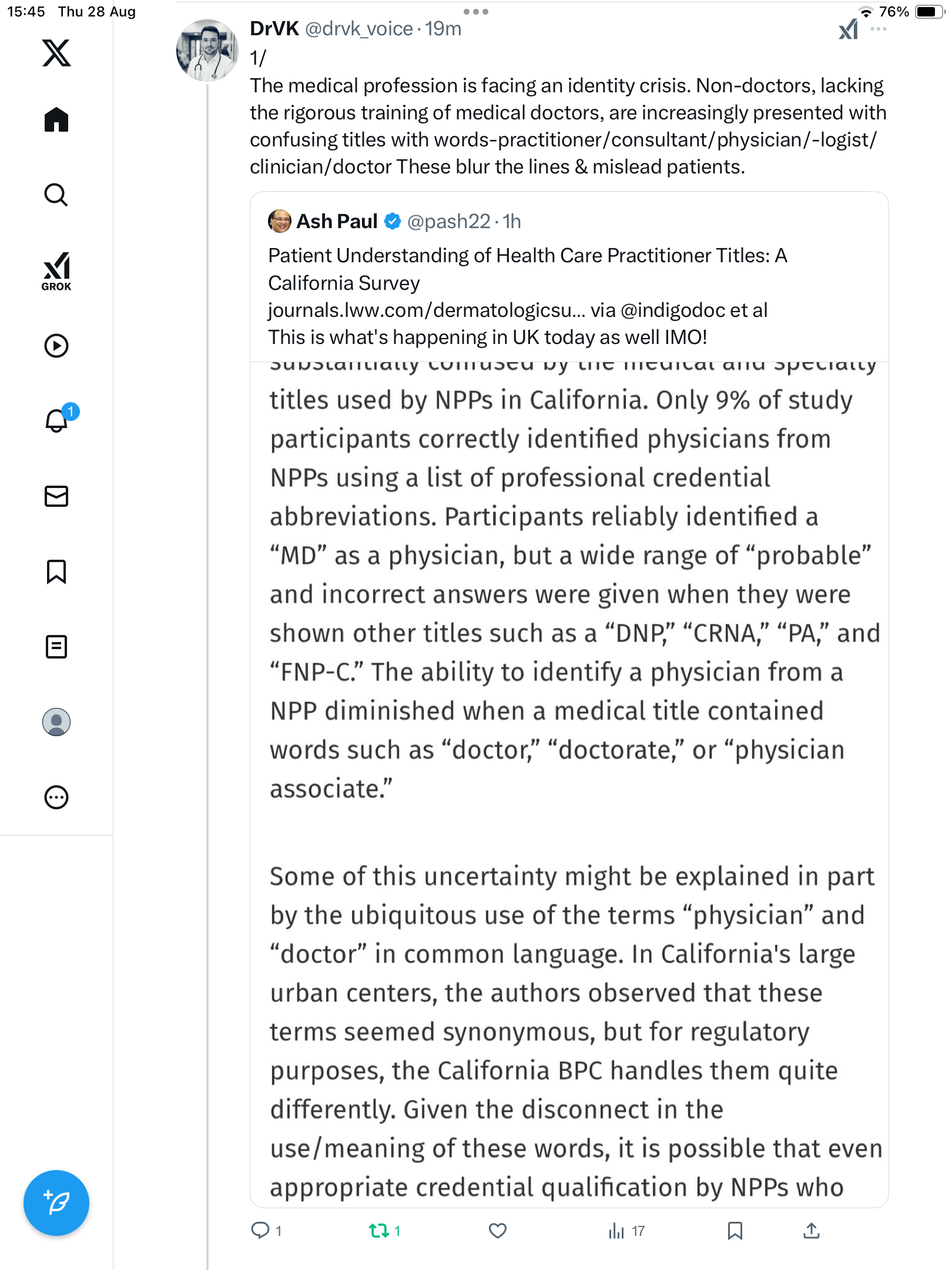Compose a new post button
This screenshot has height=1270, width=952.
pyautogui.click(x=56, y=1203)
